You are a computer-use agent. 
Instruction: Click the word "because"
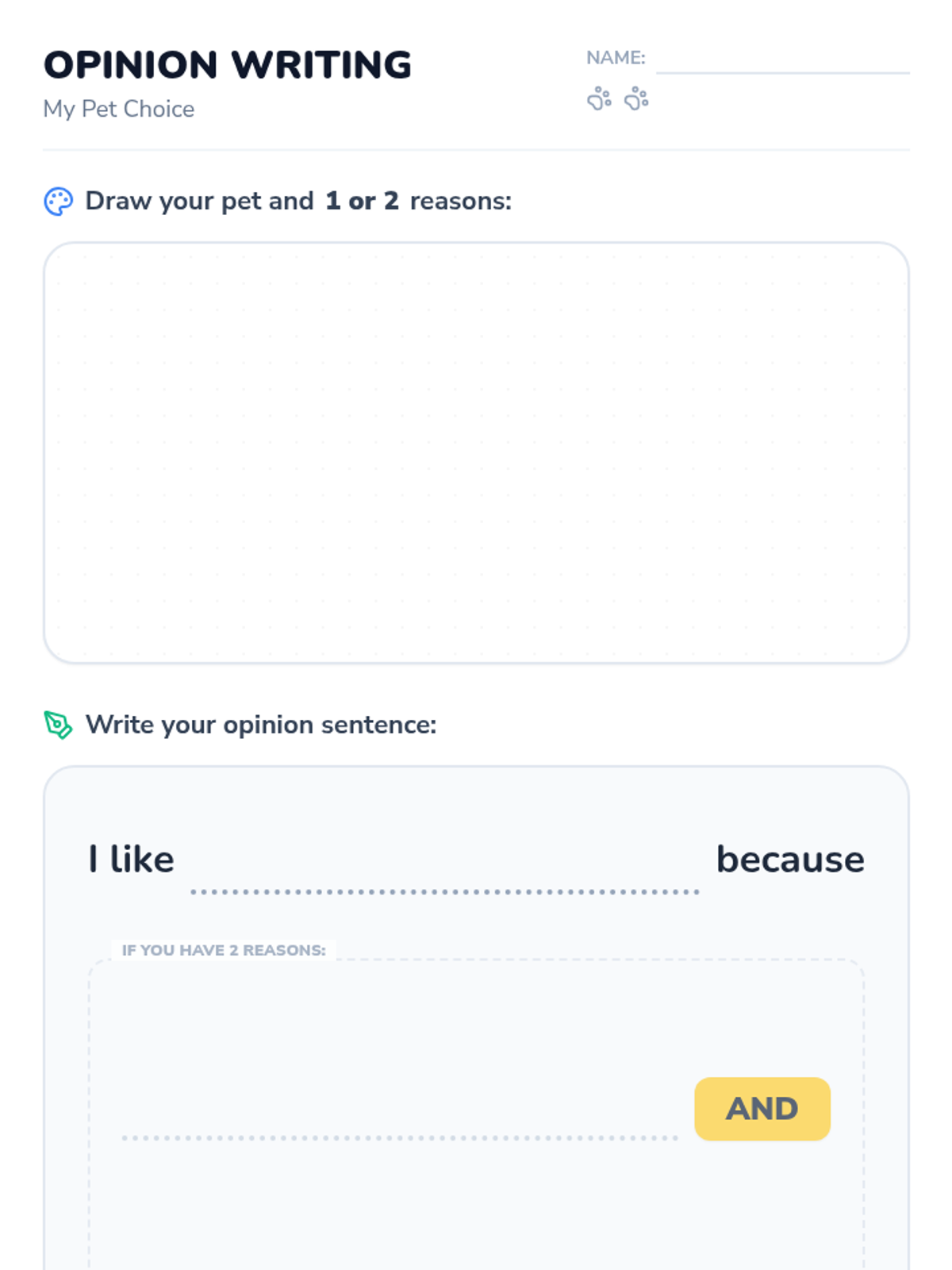pyautogui.click(x=790, y=860)
